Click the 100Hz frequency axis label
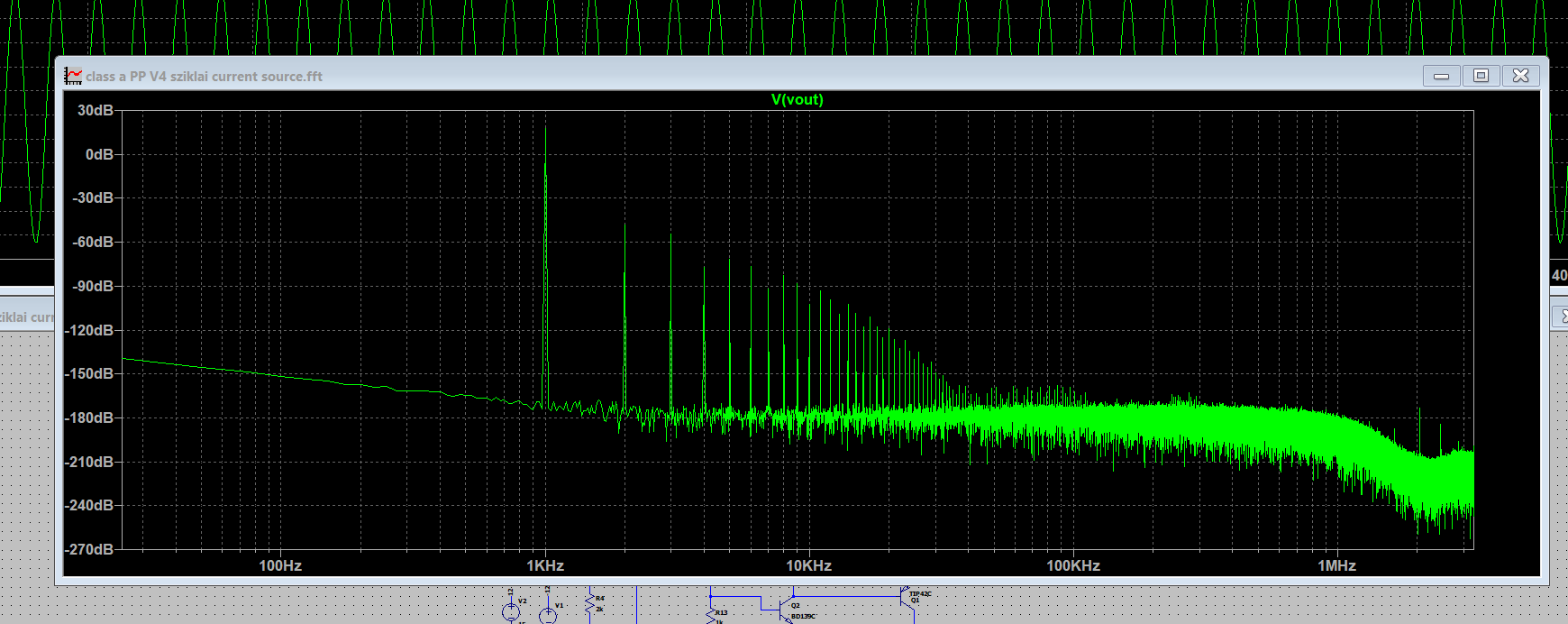The height and width of the screenshot is (624, 1568). pos(280,565)
